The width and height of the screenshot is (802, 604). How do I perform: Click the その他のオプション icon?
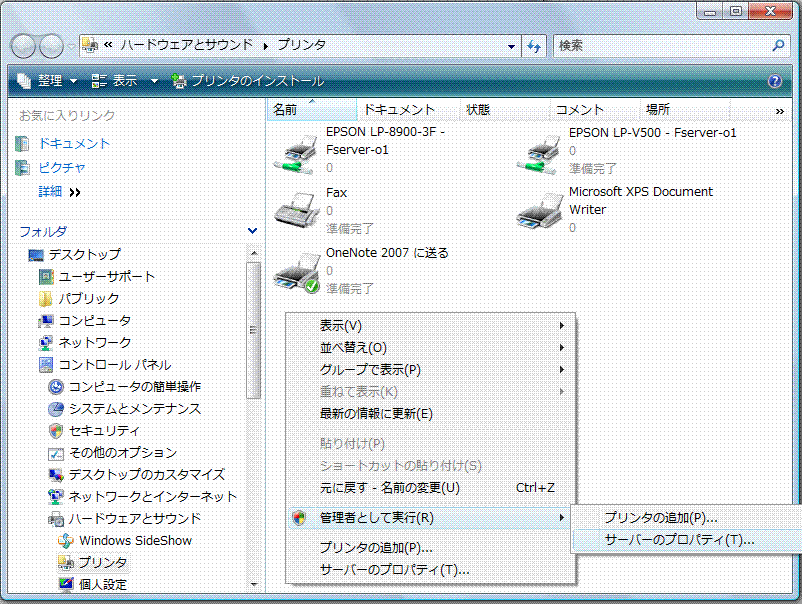(x=56, y=453)
